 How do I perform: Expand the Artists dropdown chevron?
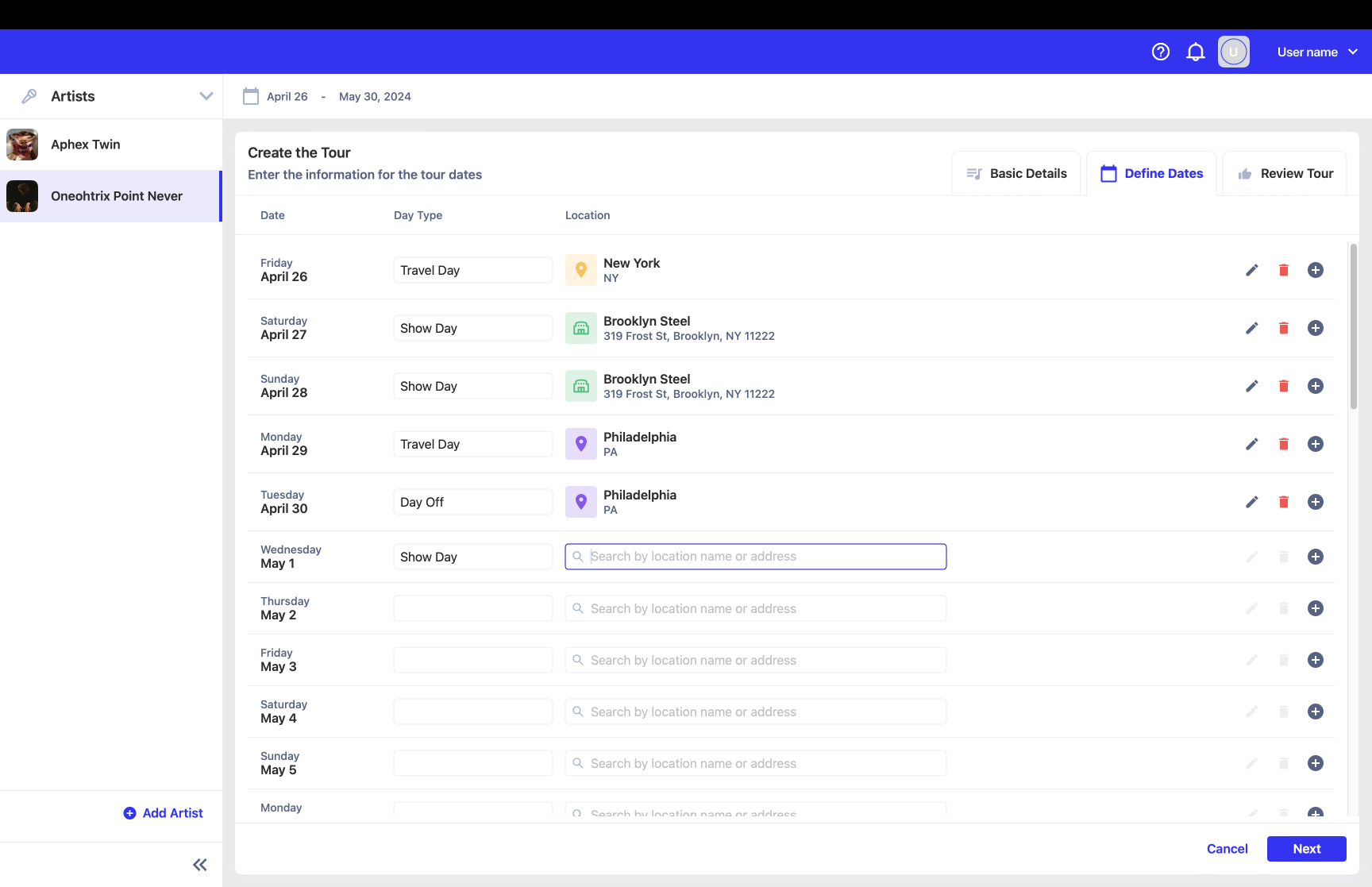(x=206, y=96)
